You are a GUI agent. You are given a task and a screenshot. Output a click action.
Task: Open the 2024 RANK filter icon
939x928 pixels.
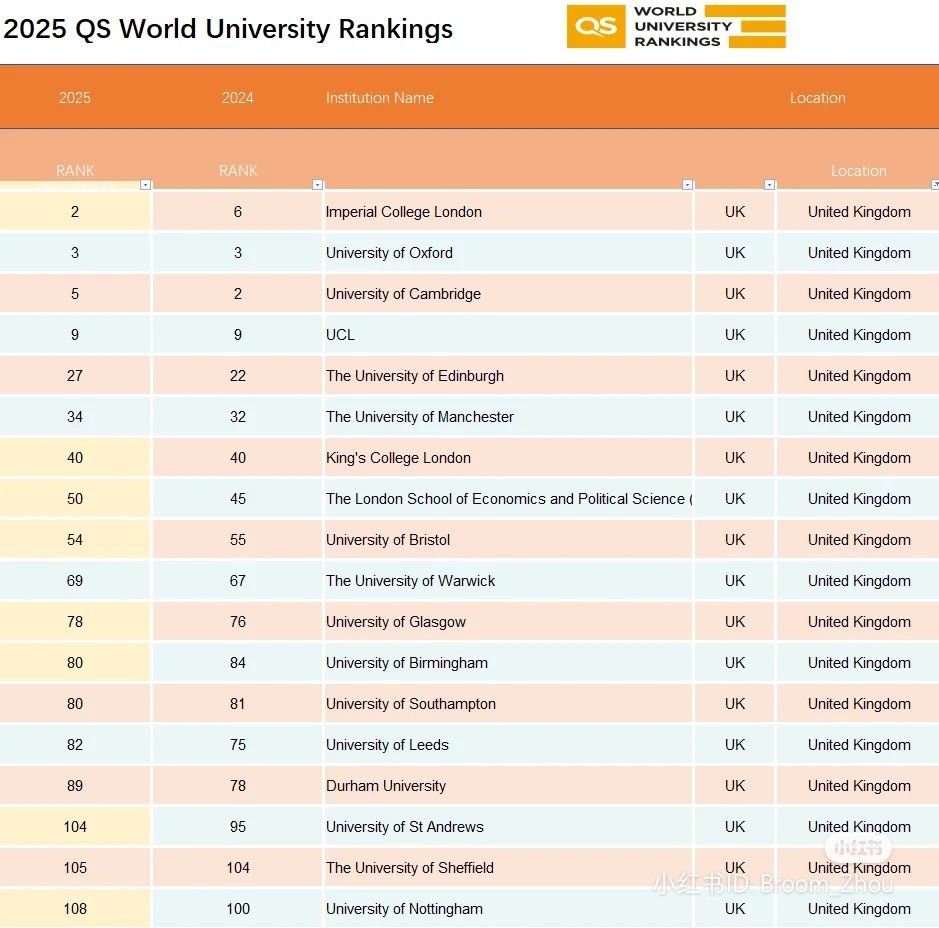318,184
